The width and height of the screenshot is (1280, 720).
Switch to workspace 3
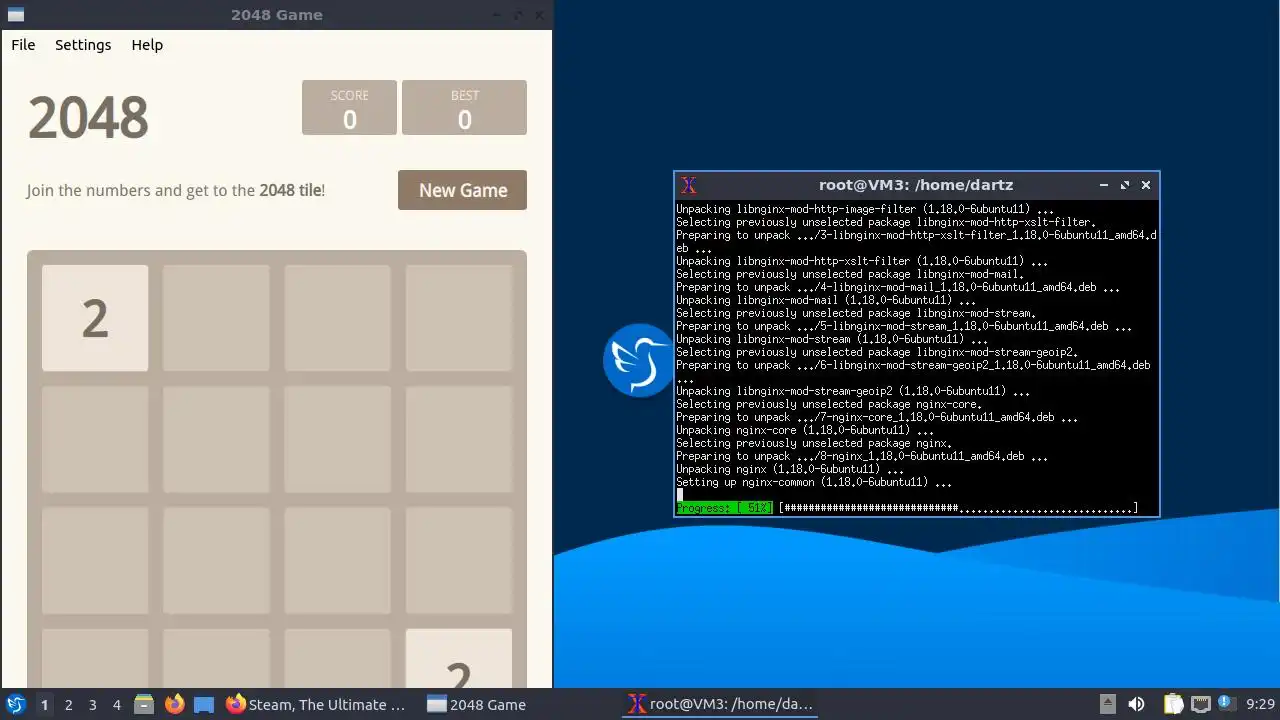pos(92,704)
